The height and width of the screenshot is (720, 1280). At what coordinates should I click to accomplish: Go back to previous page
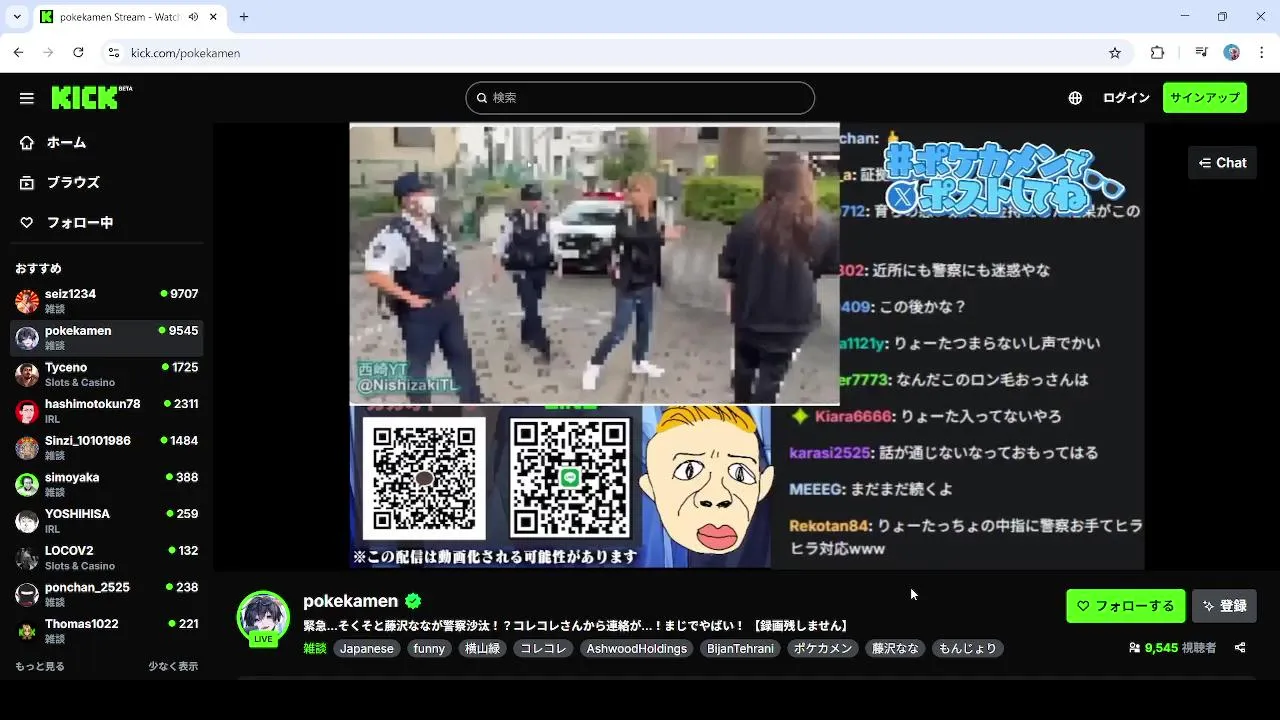pyautogui.click(x=18, y=53)
